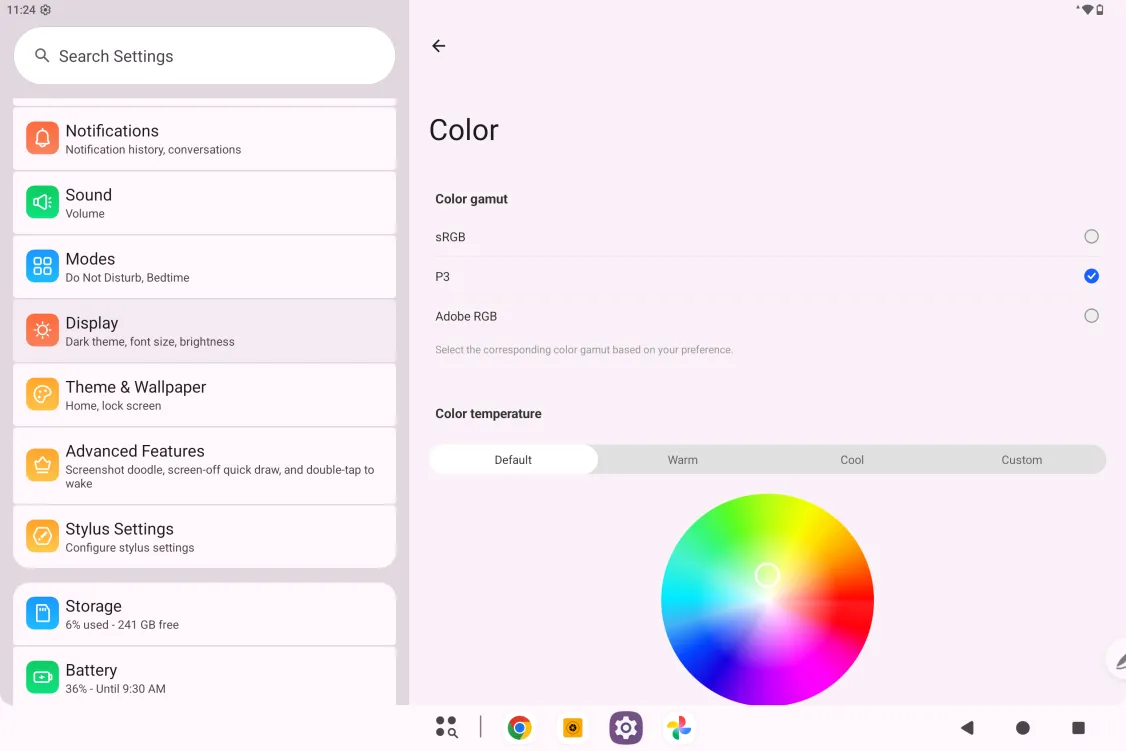
Task: Click the Advanced Features icon
Action: (x=42, y=465)
